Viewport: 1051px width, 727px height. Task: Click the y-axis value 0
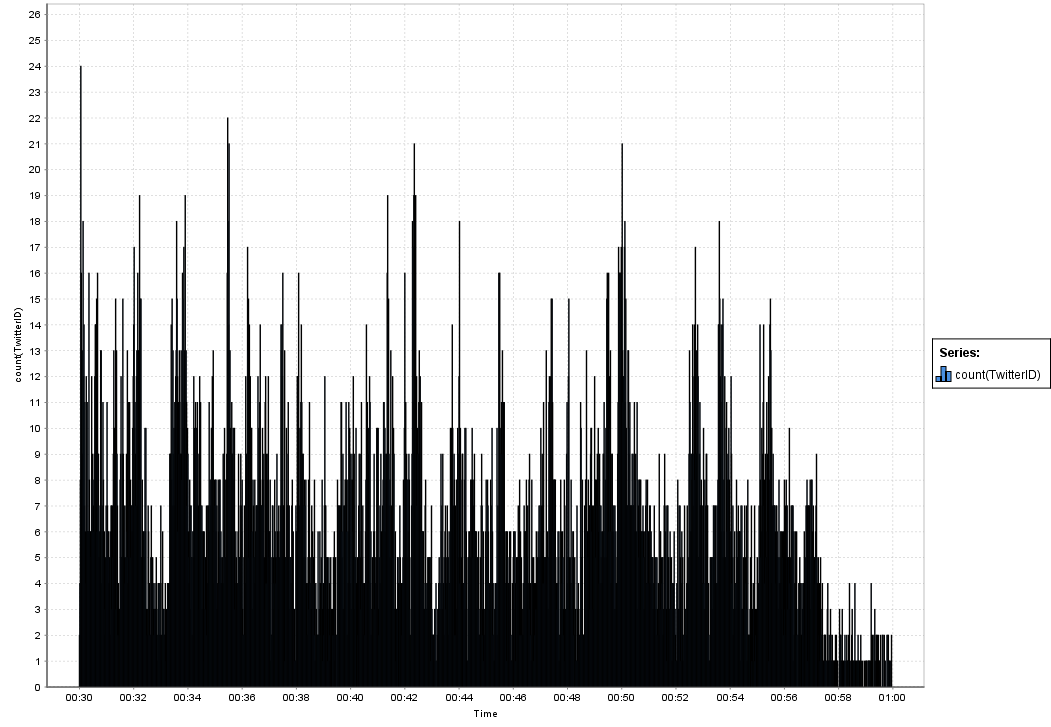pyautogui.click(x=38, y=687)
